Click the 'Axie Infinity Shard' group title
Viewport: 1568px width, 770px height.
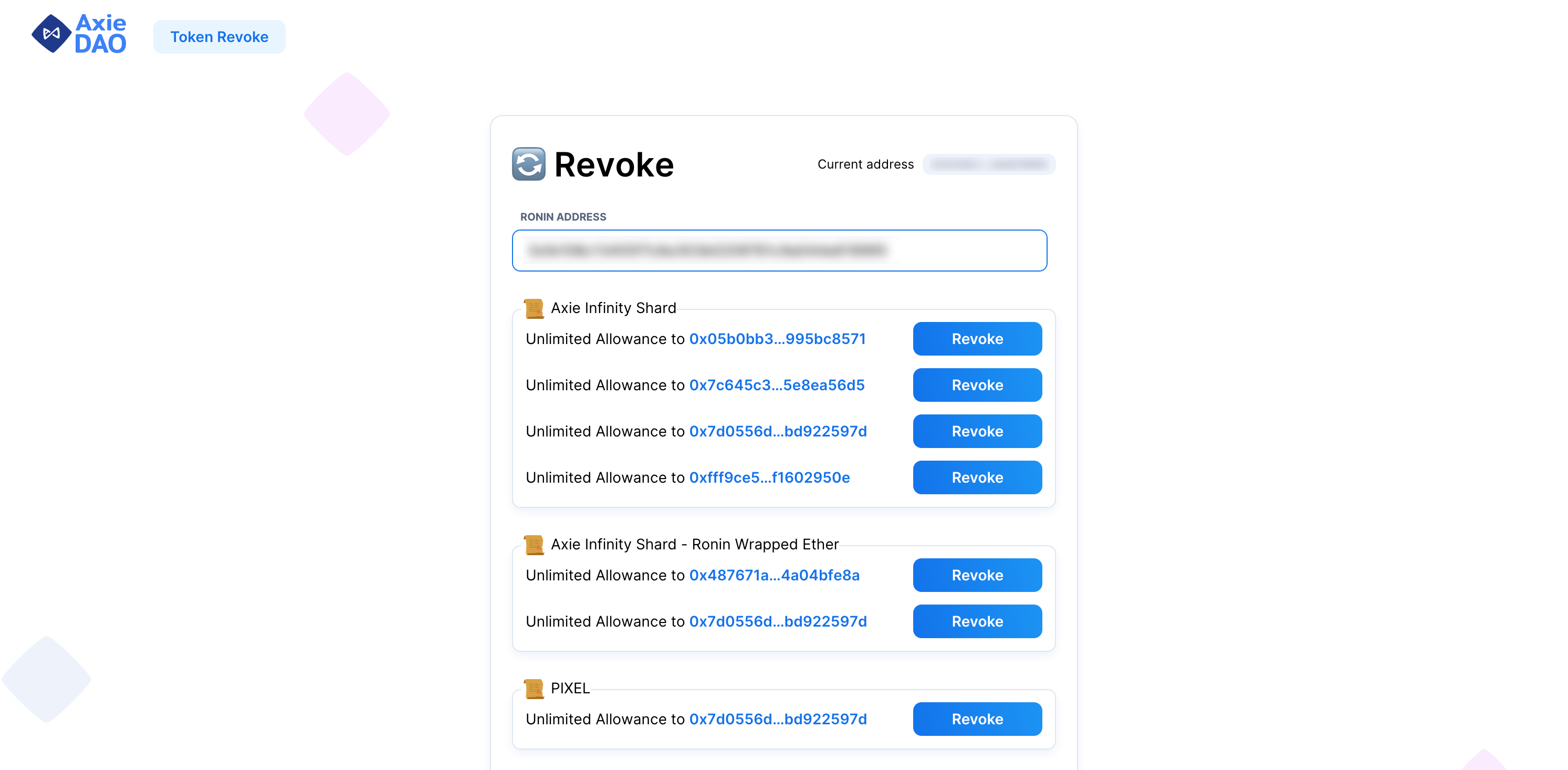pos(613,308)
